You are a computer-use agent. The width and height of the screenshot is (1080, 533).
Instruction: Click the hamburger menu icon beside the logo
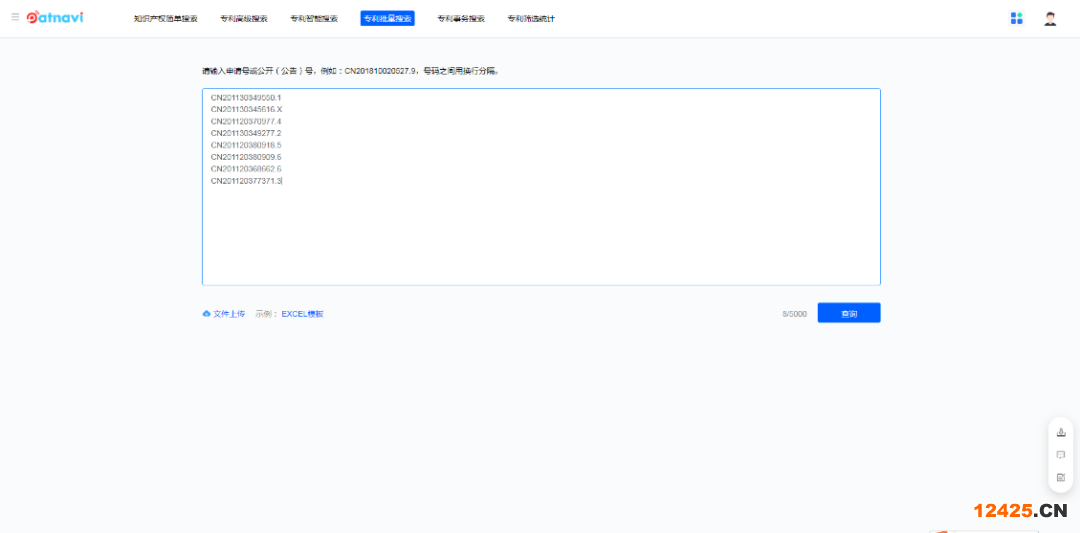(15, 17)
